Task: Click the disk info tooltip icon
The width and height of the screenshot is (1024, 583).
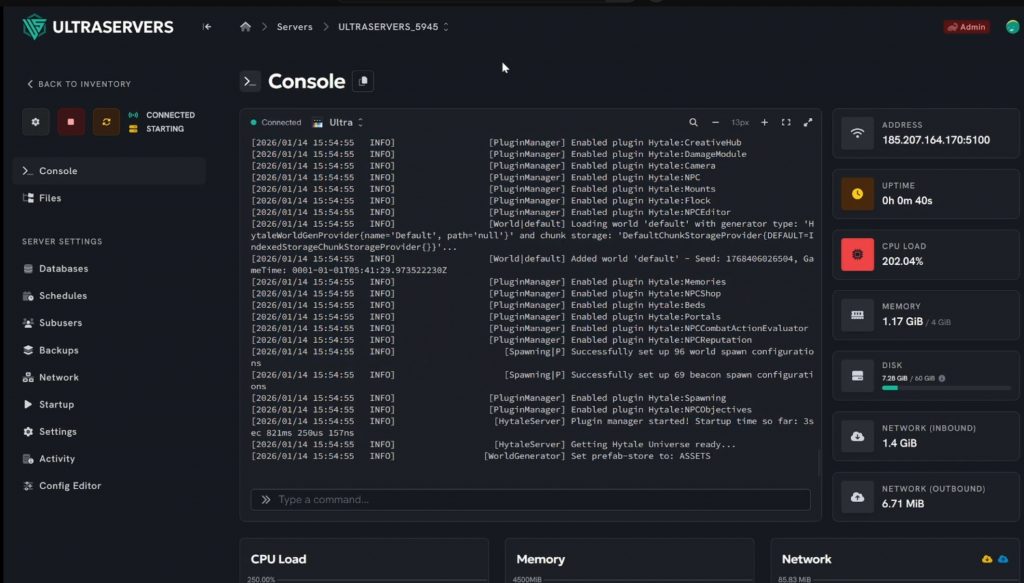Action: 942,378
